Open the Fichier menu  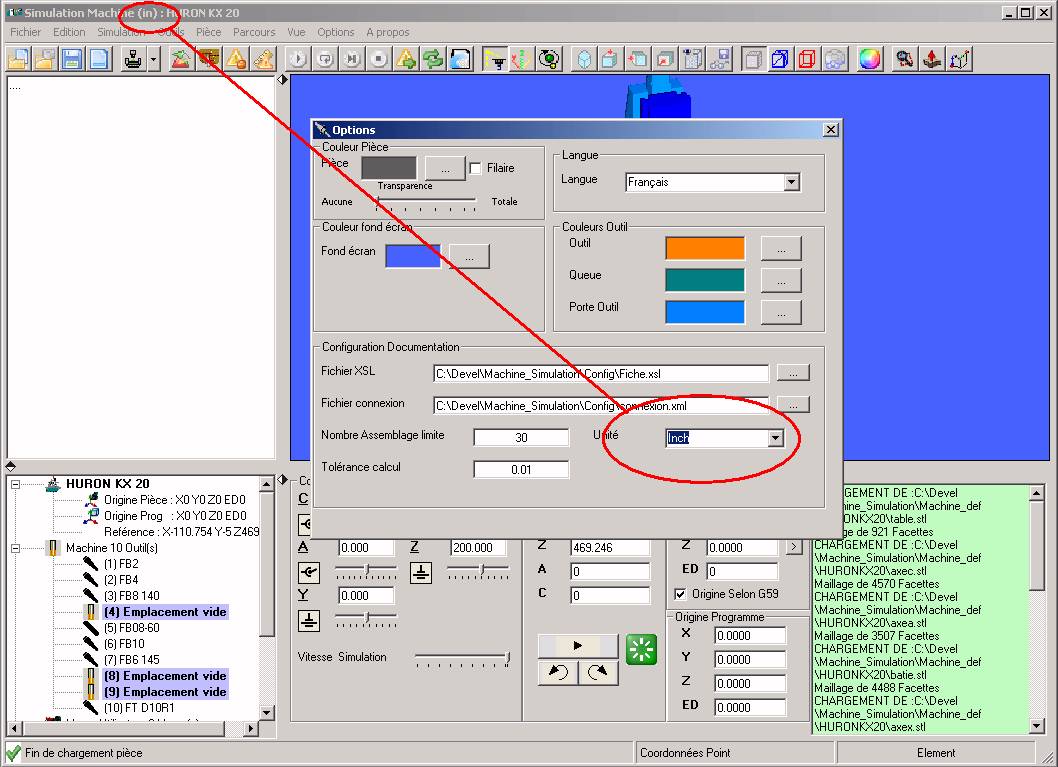pyautogui.click(x=26, y=32)
